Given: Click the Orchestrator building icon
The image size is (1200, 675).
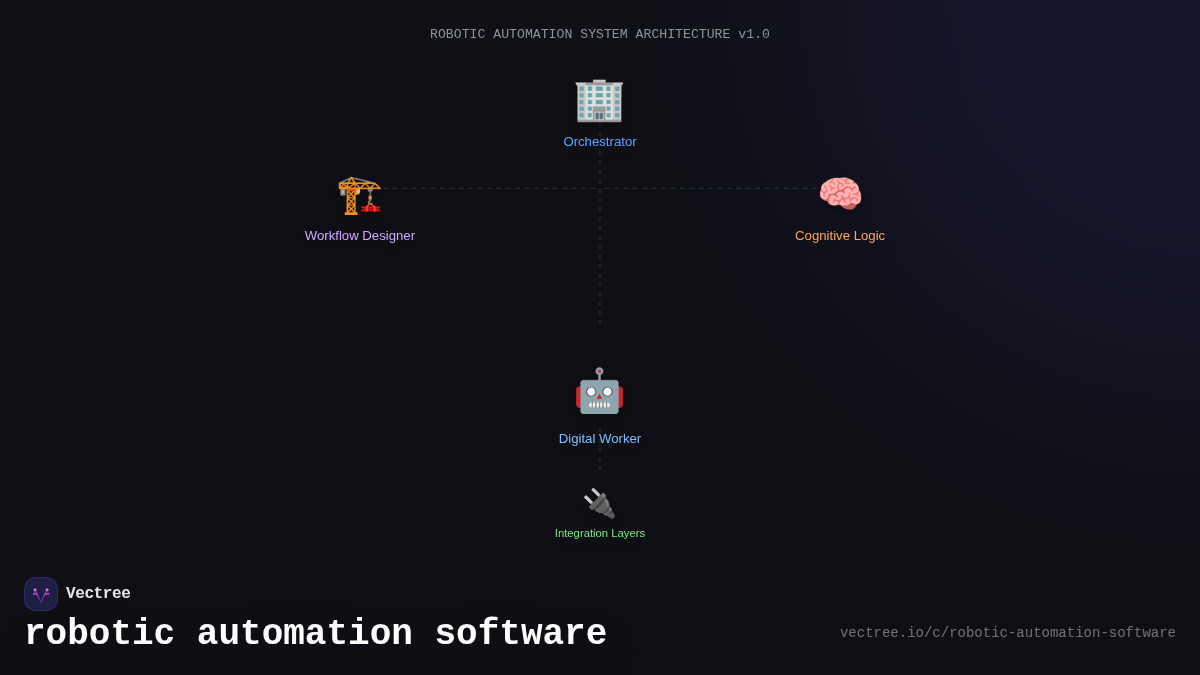Looking at the screenshot, I should (x=599, y=100).
